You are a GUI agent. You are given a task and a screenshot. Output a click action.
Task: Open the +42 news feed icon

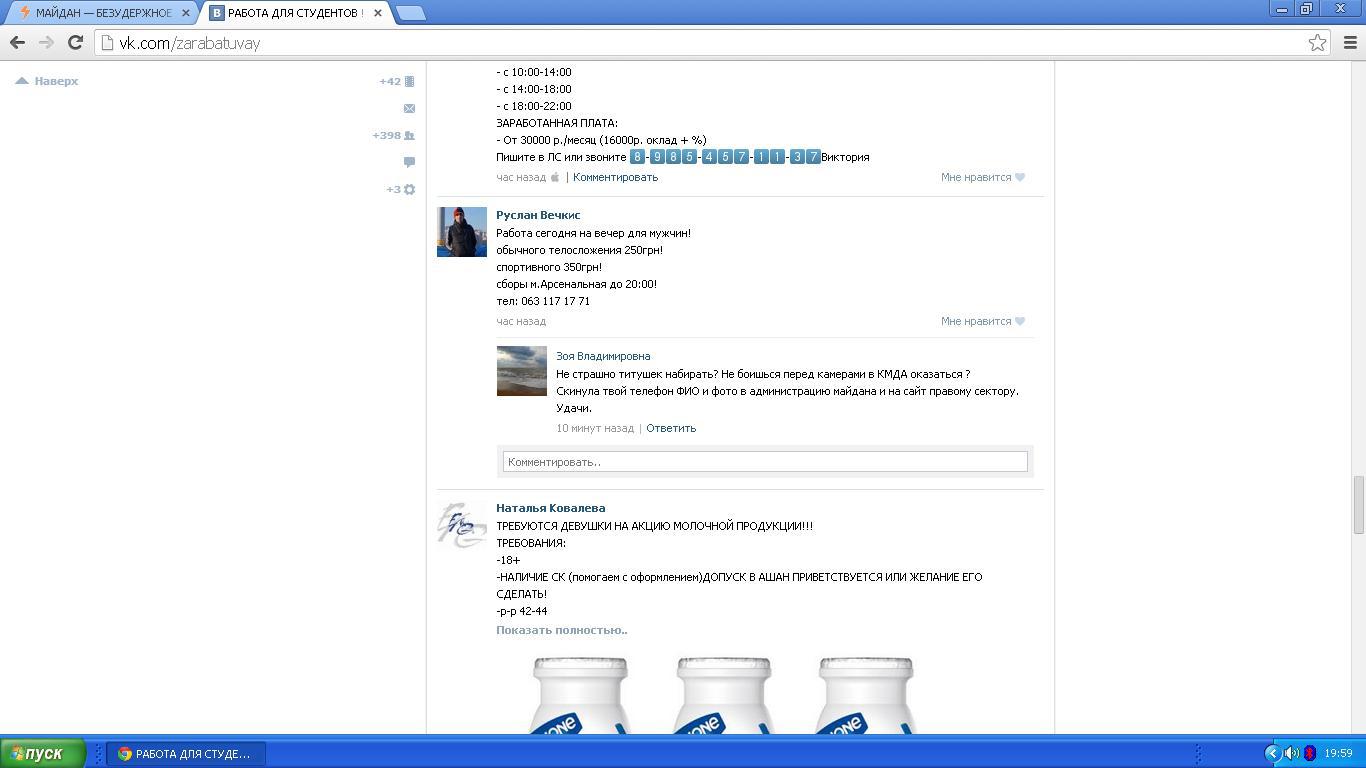pyautogui.click(x=397, y=81)
